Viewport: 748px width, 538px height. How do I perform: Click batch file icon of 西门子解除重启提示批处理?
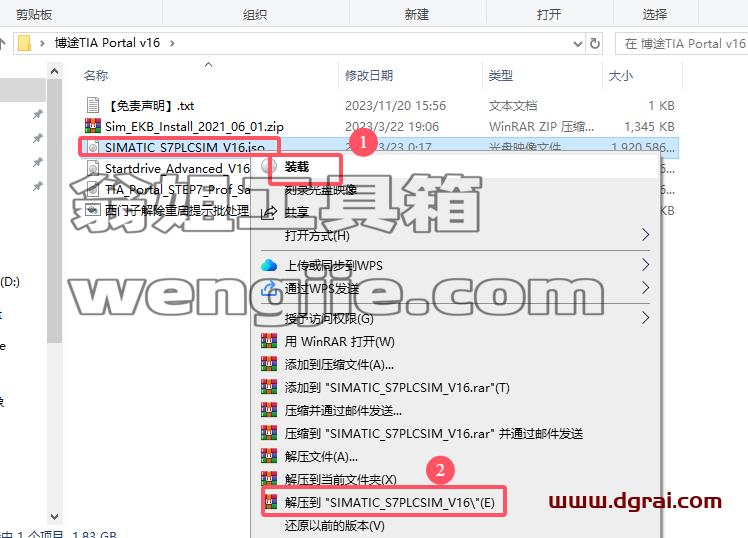pyautogui.click(x=93, y=210)
